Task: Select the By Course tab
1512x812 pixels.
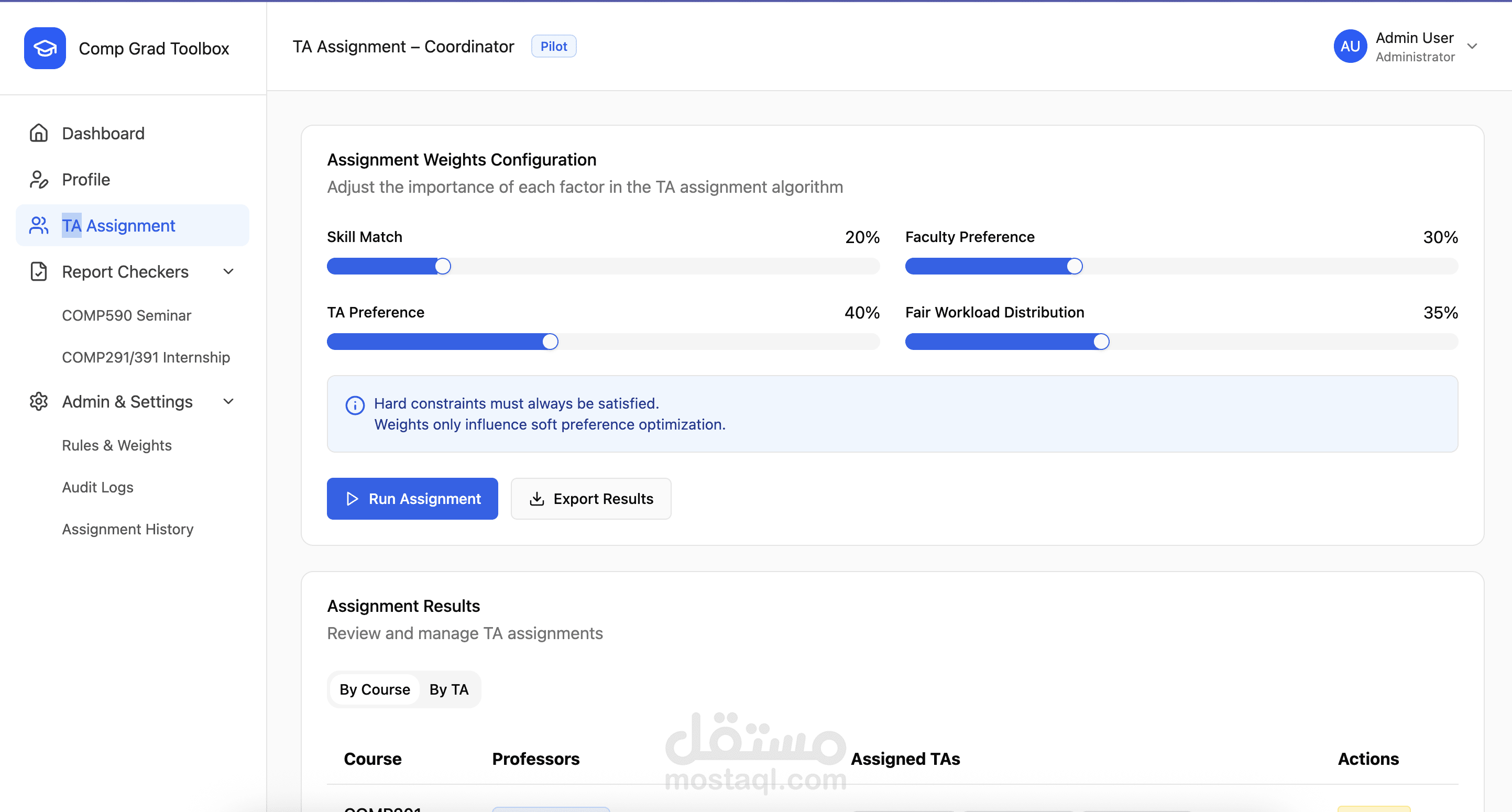Action: click(x=375, y=689)
